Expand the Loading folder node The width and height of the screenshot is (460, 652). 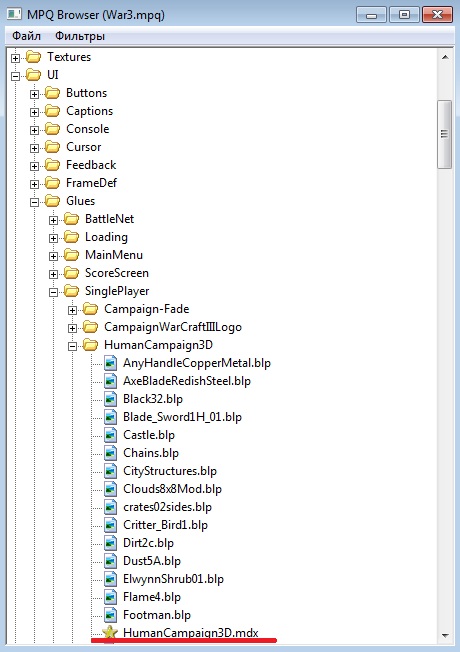(x=53, y=238)
